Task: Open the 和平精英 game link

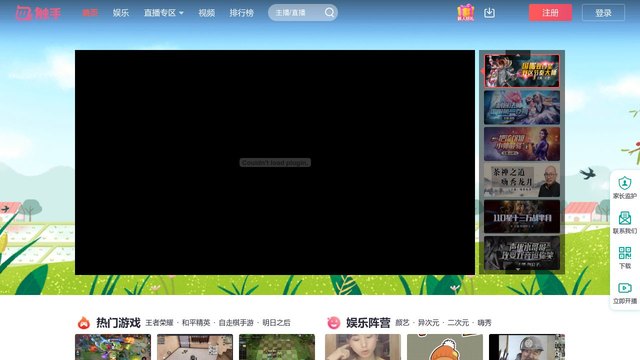Action: point(196,322)
